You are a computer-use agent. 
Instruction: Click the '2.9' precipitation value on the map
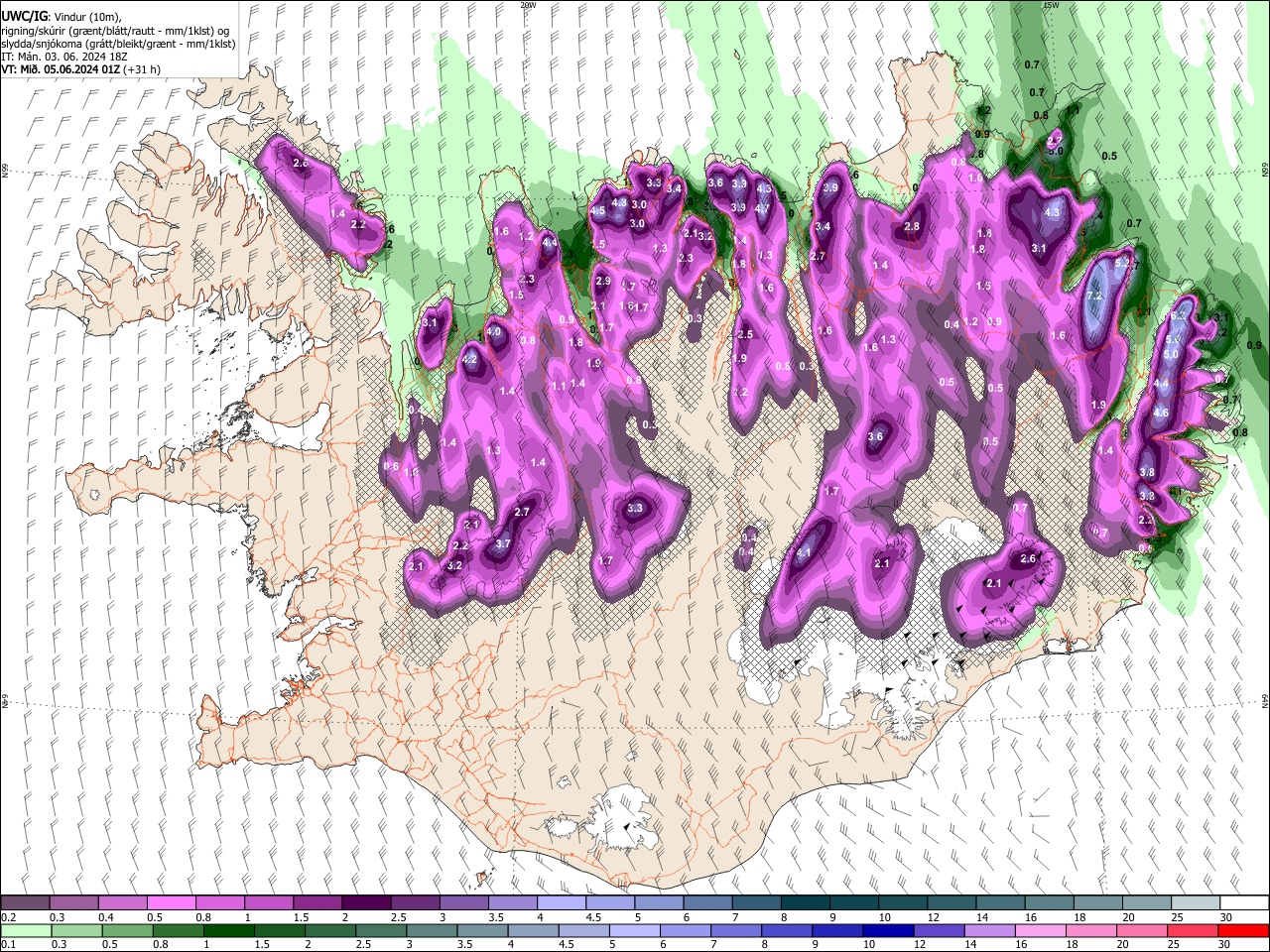603,281
